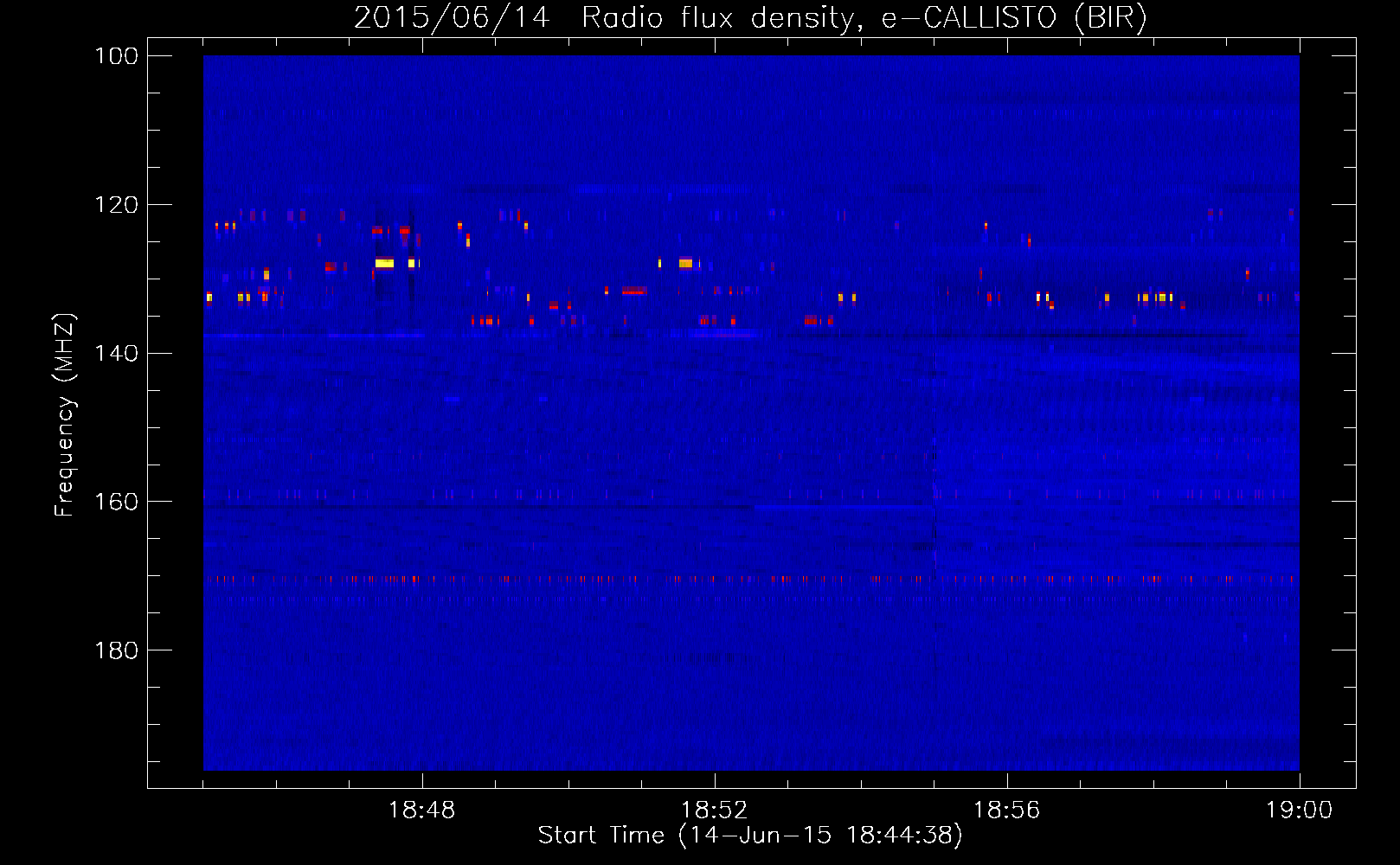
Task: Click the plot title "2015/06/14 Radio flux density, e-CALLISTO (BIR)"
Action: point(750,17)
